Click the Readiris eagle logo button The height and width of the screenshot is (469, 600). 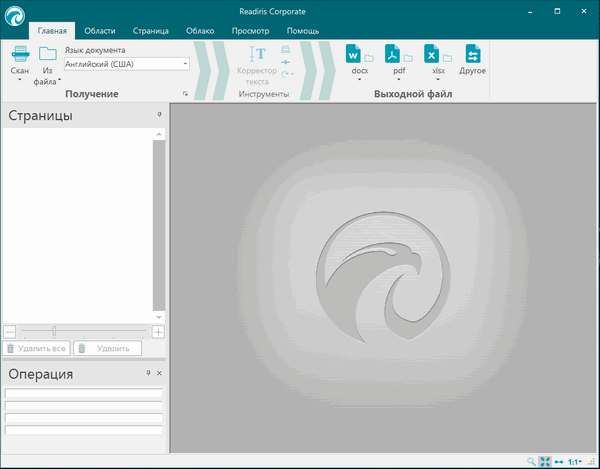pos(15,16)
